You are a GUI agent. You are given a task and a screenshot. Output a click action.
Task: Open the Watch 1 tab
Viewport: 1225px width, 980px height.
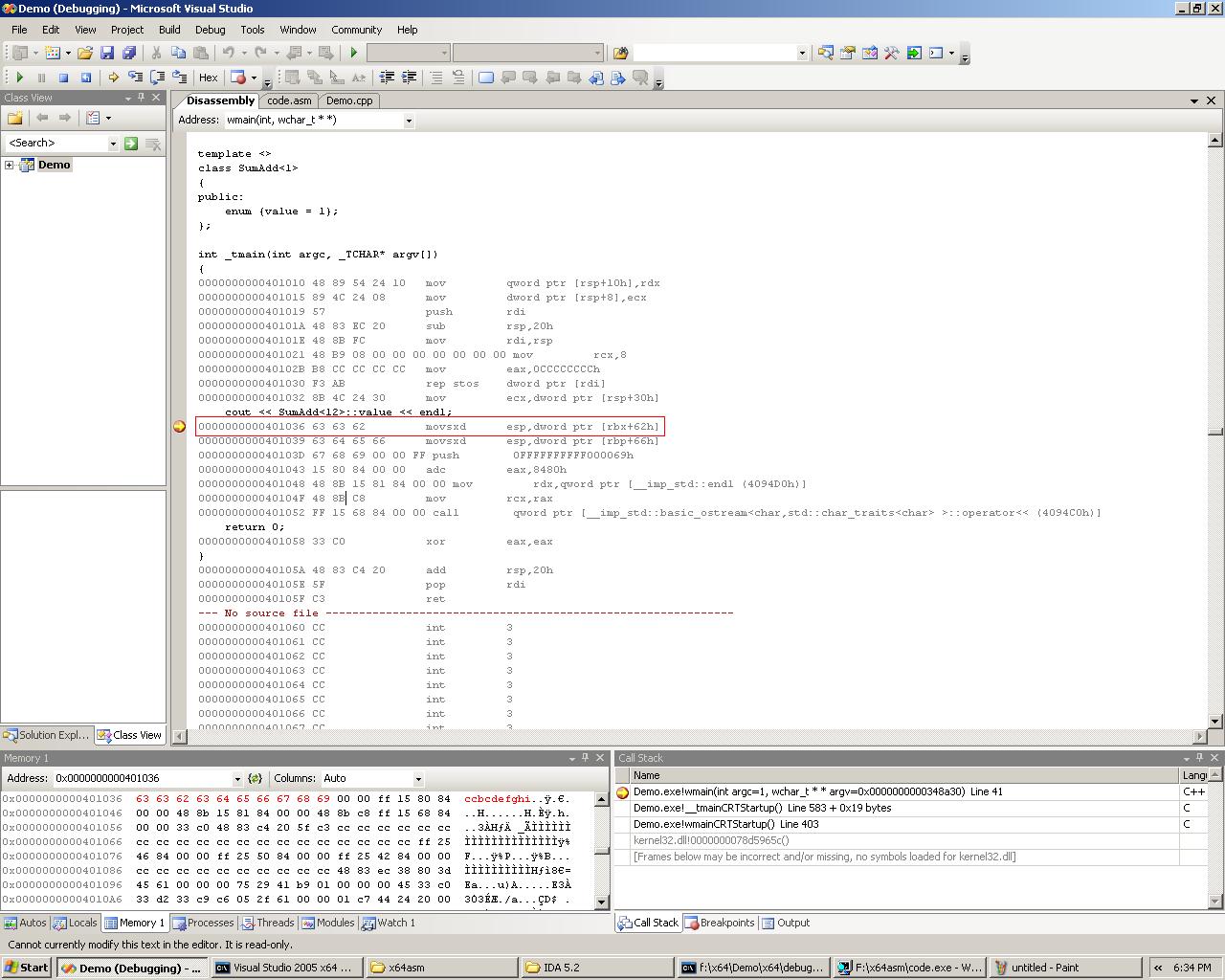[x=390, y=923]
